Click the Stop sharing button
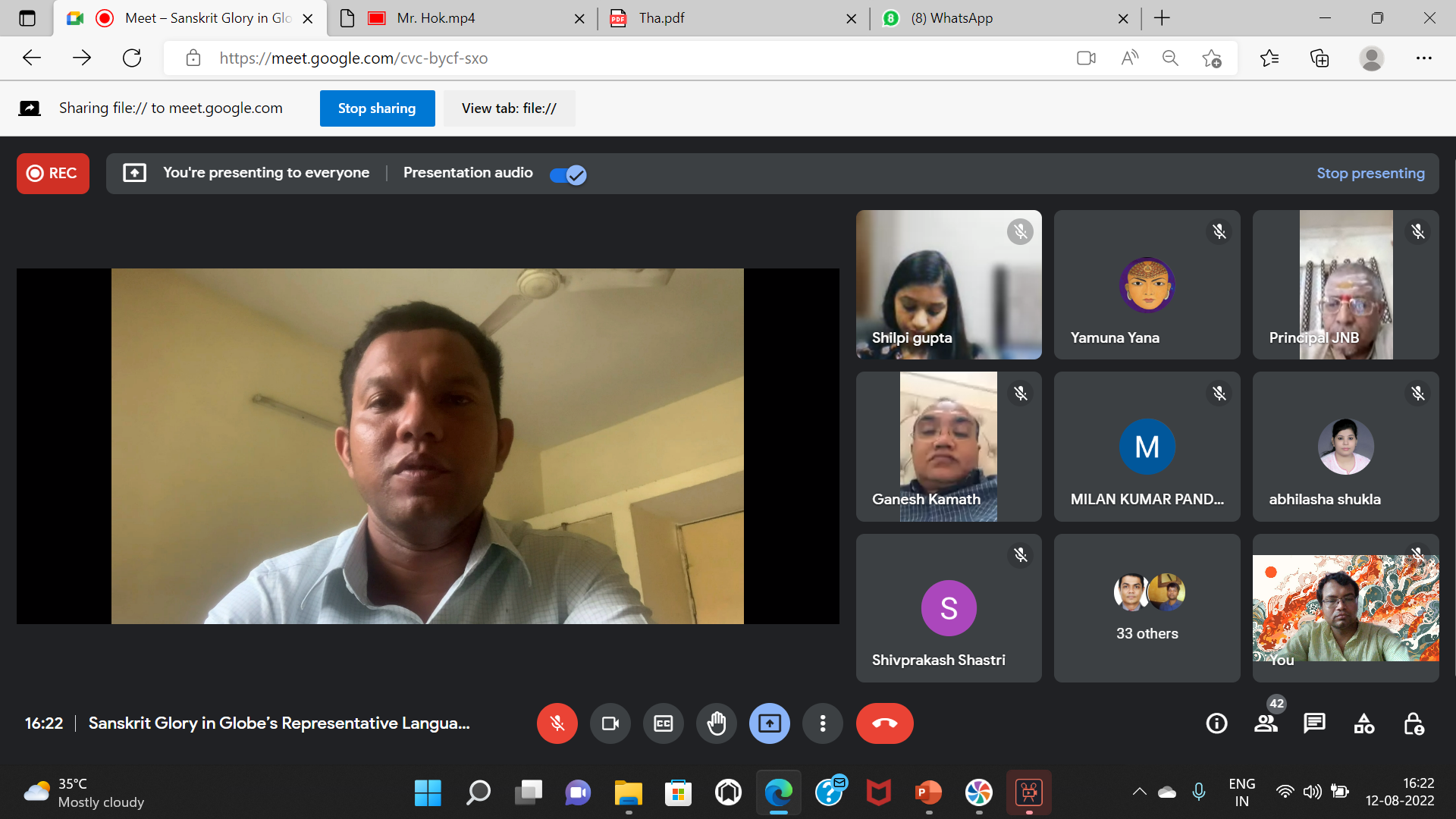Screen dimensions: 1456x819 [x=377, y=108]
